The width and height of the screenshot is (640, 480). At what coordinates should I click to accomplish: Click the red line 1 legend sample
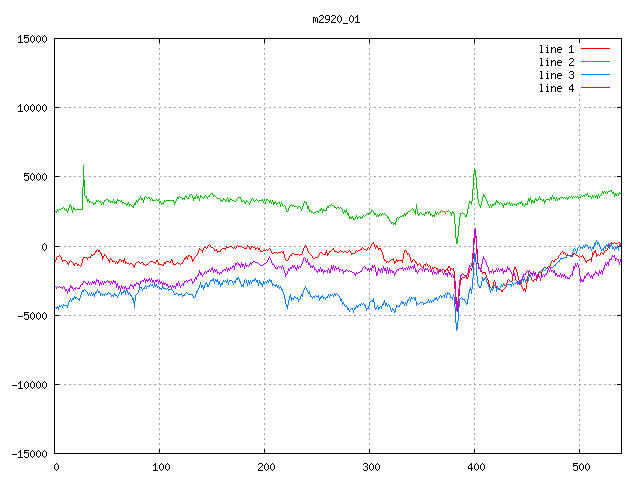point(595,49)
